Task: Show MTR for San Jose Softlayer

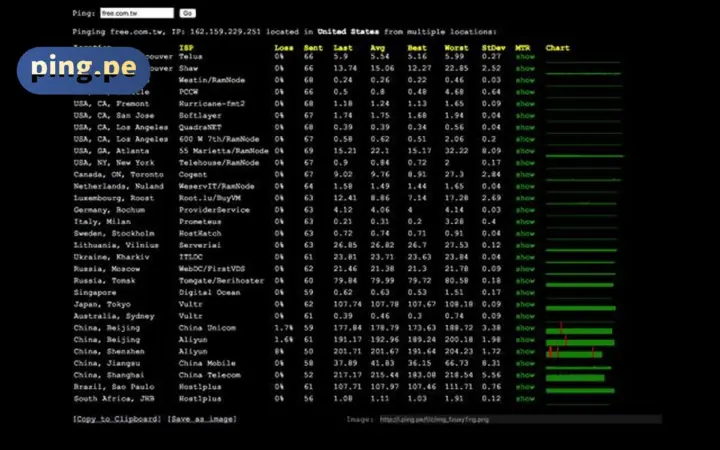Action: point(525,116)
